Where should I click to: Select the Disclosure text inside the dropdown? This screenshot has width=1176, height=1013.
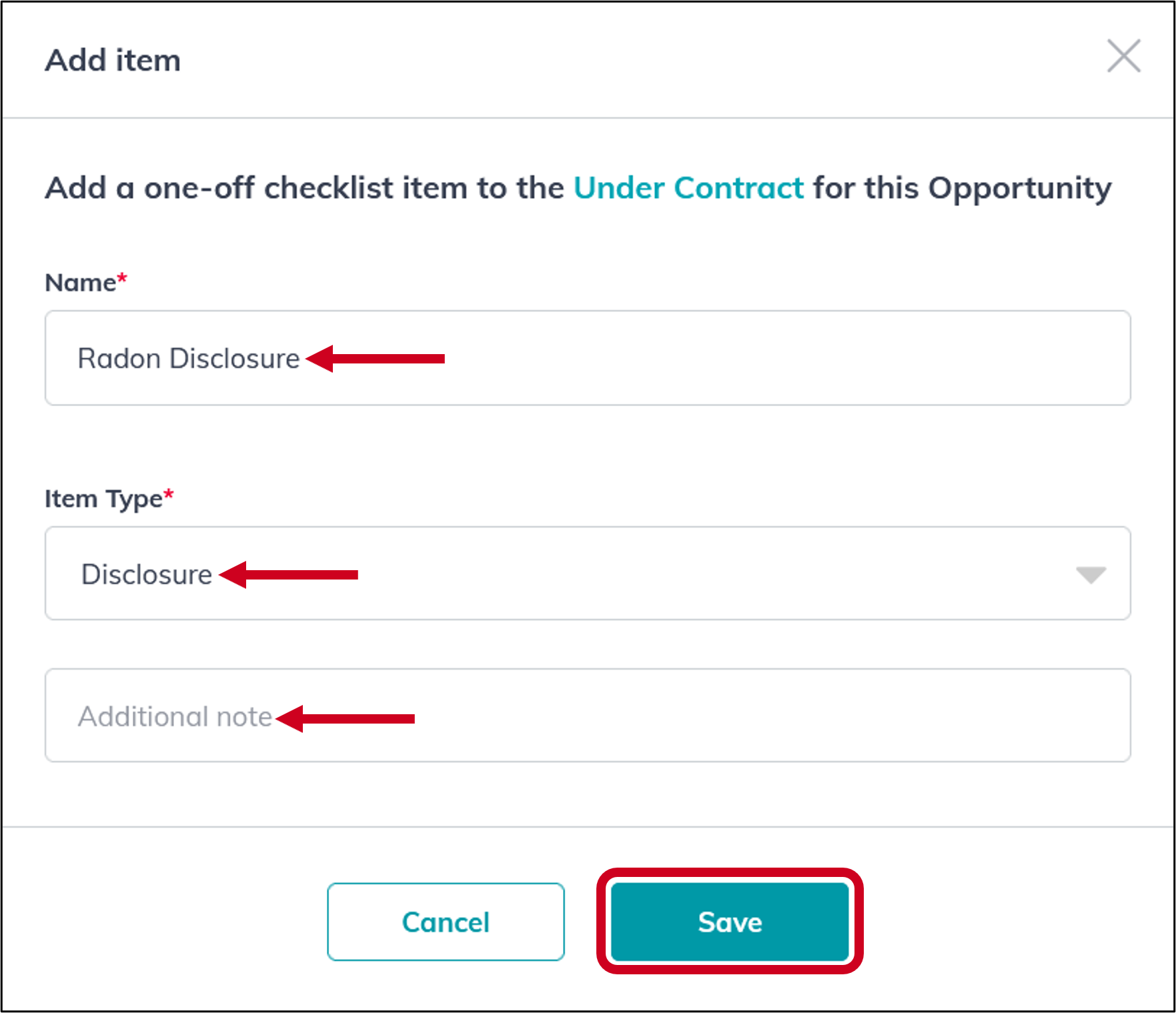[147, 574]
